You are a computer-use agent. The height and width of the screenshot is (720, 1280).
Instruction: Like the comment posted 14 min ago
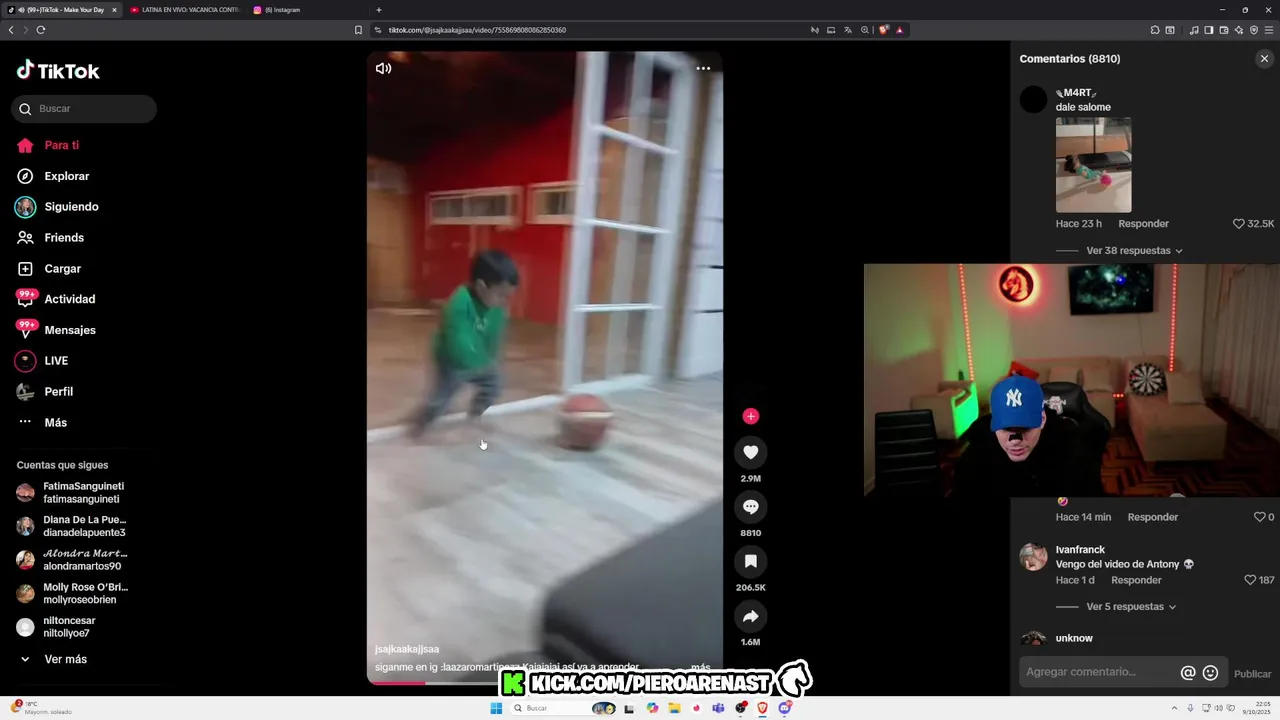click(1264, 517)
